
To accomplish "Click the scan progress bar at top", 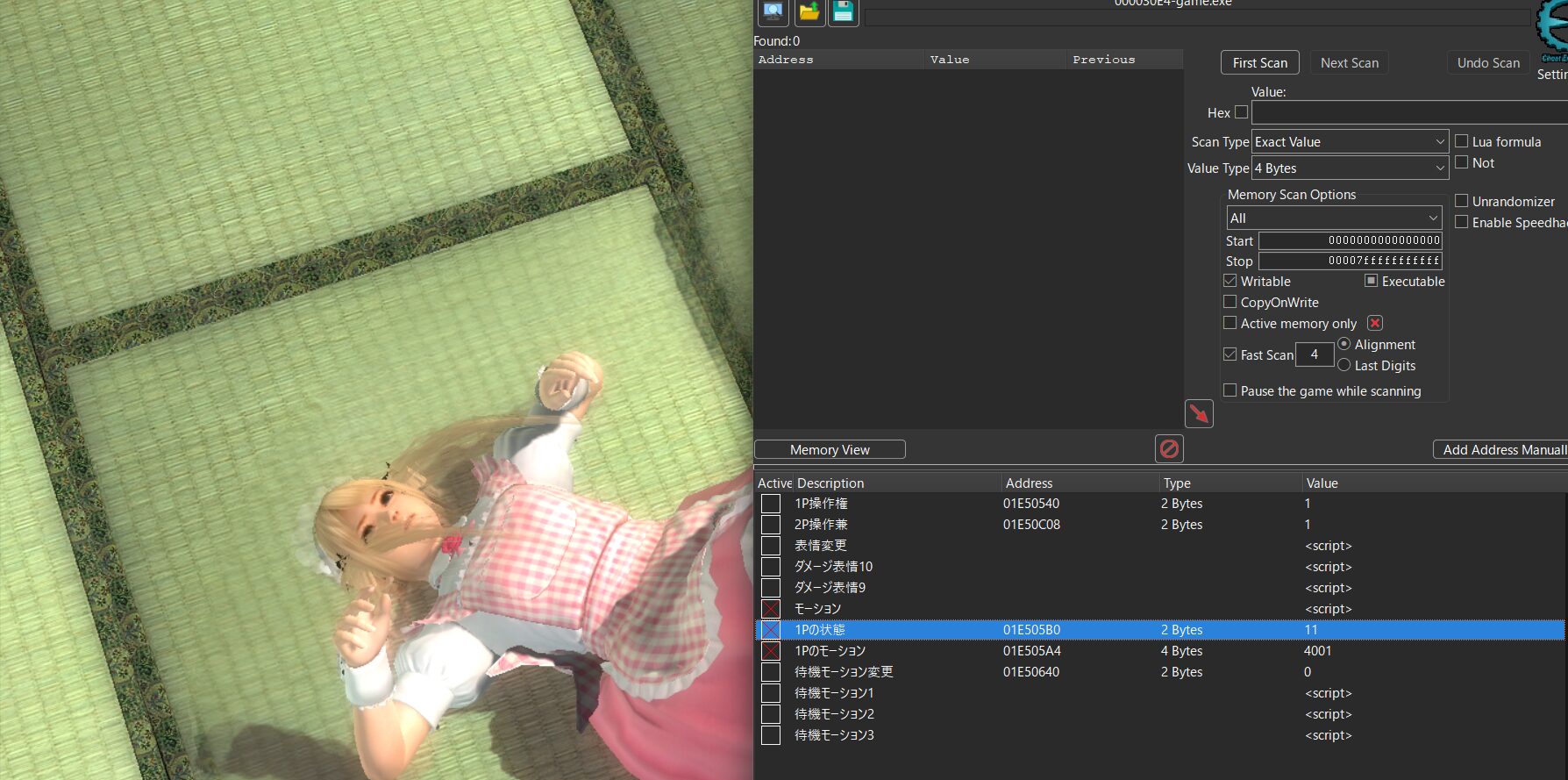I will pyautogui.click(x=1197, y=18).
